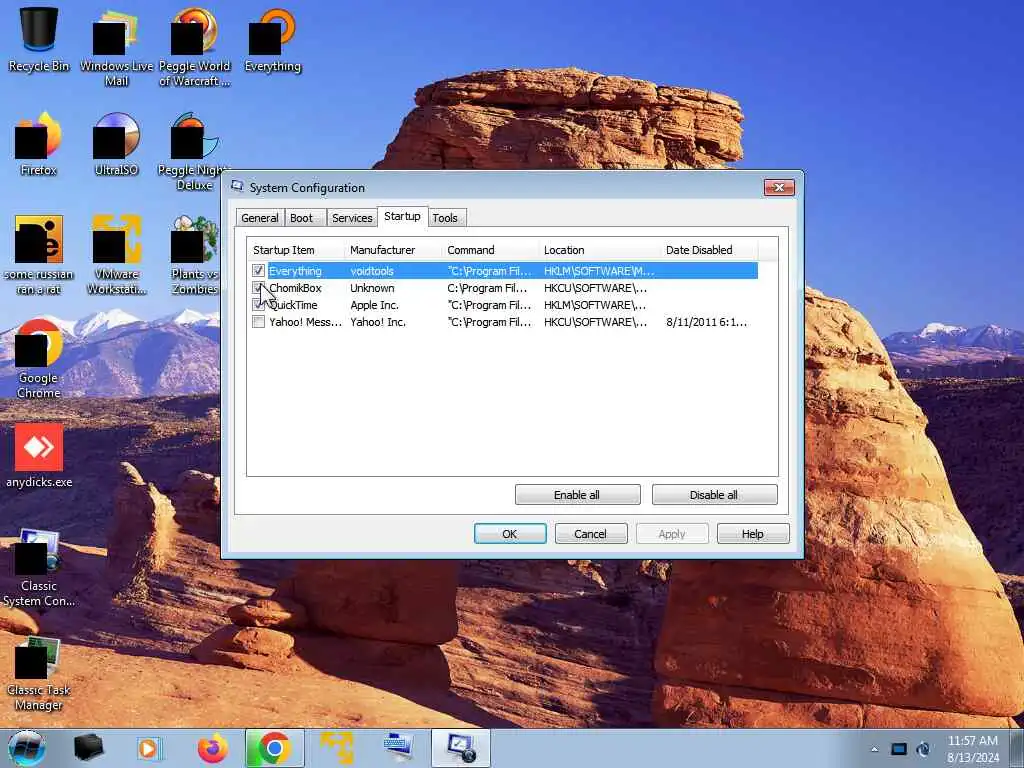Open the Windows Start orb
This screenshot has height=768, width=1024.
coord(27,748)
